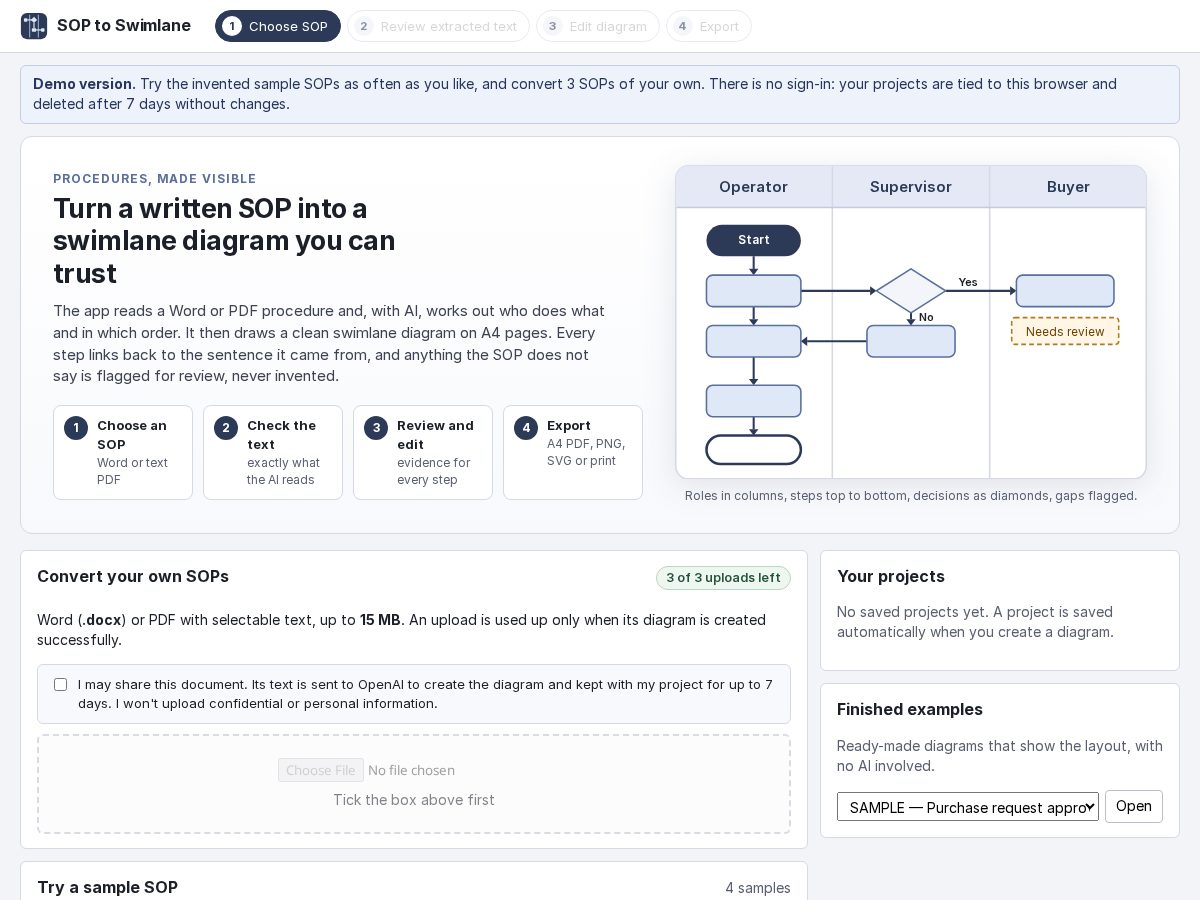Click the SOP to Swimlane logo icon

[34, 26]
